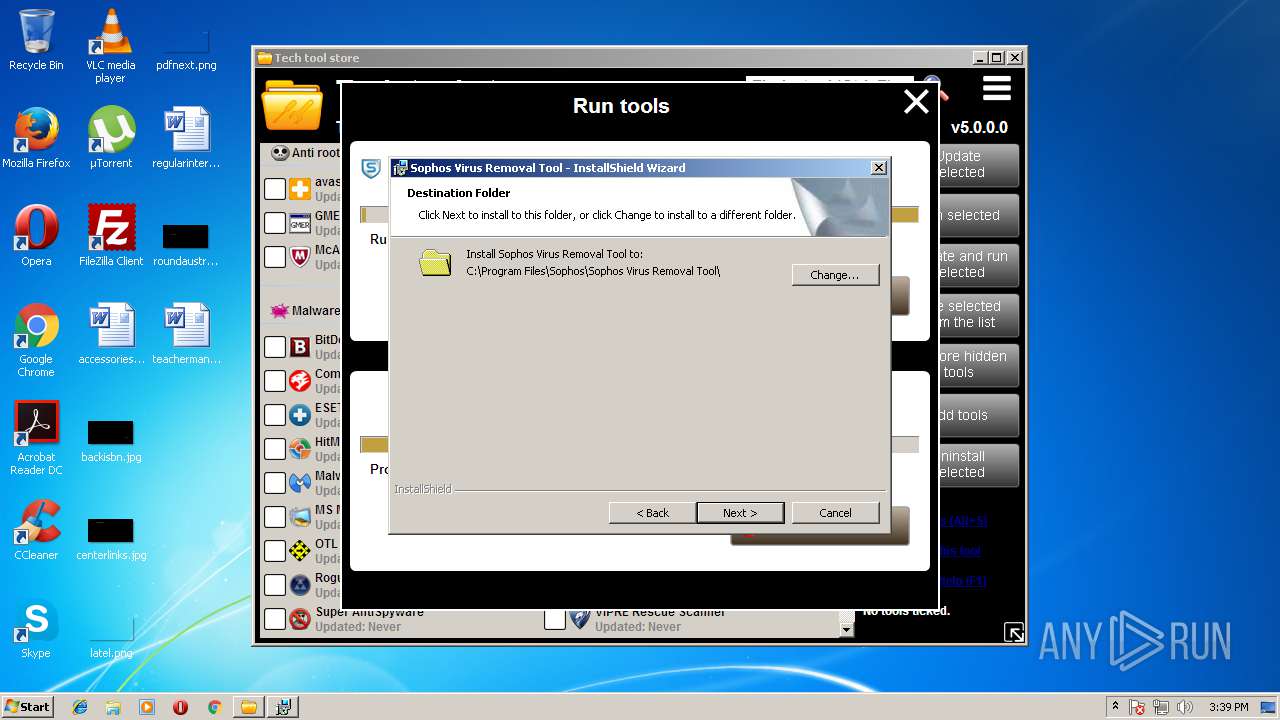Open the Windows Start menu
This screenshot has height=720, width=1280.
coord(28,706)
